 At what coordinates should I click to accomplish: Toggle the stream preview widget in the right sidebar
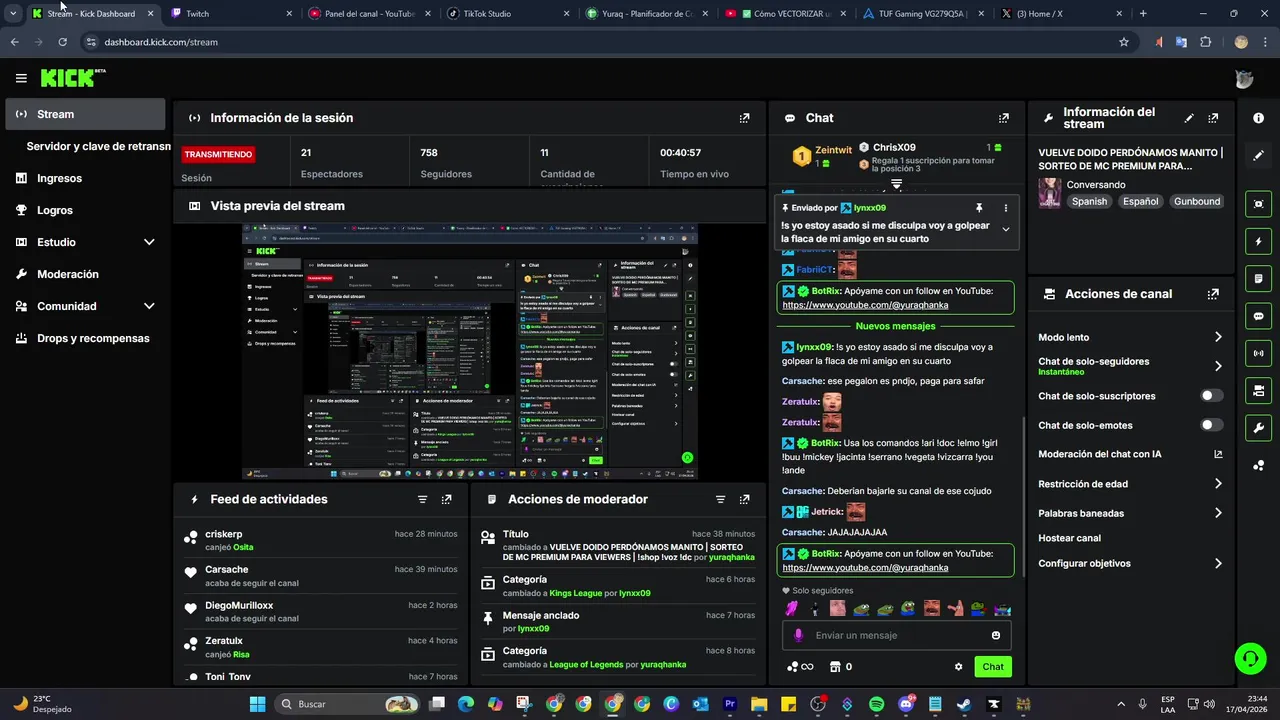1258,204
